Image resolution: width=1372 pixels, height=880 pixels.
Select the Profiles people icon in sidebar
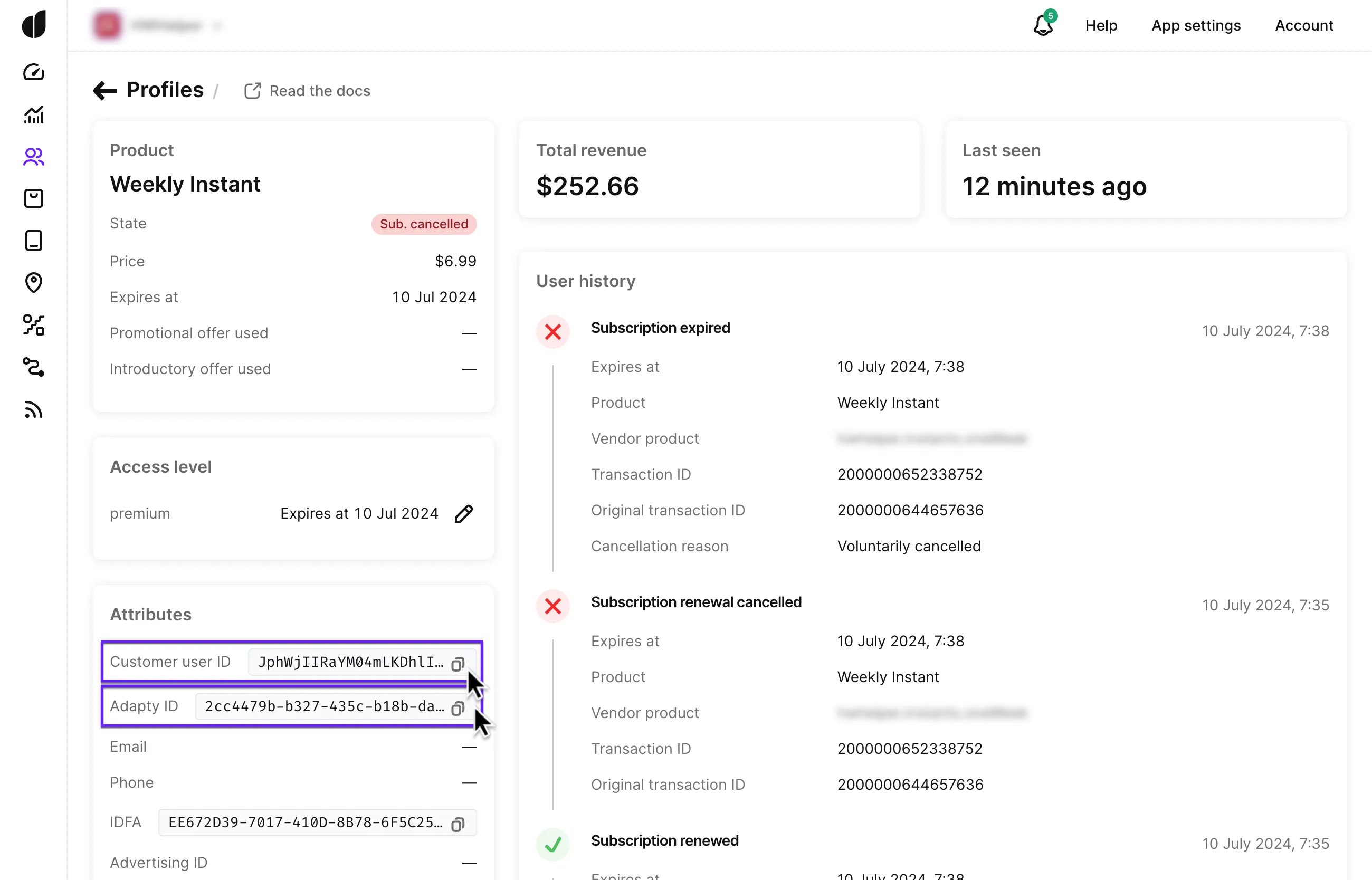coord(34,157)
